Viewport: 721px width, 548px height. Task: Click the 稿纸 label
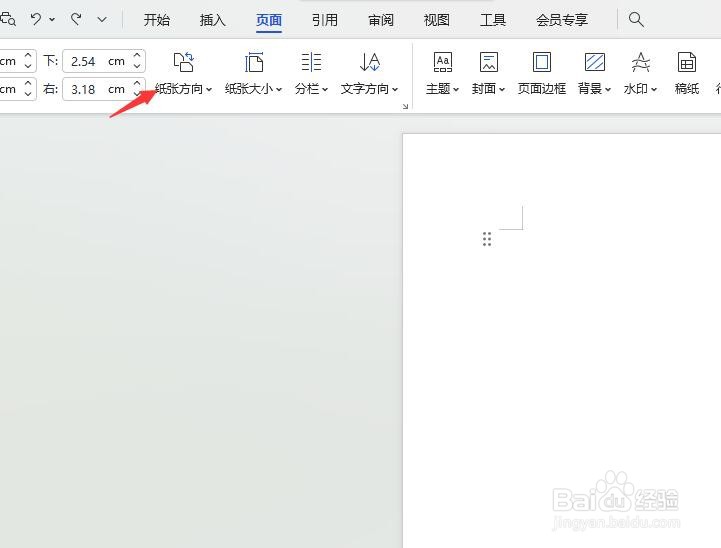tap(687, 89)
